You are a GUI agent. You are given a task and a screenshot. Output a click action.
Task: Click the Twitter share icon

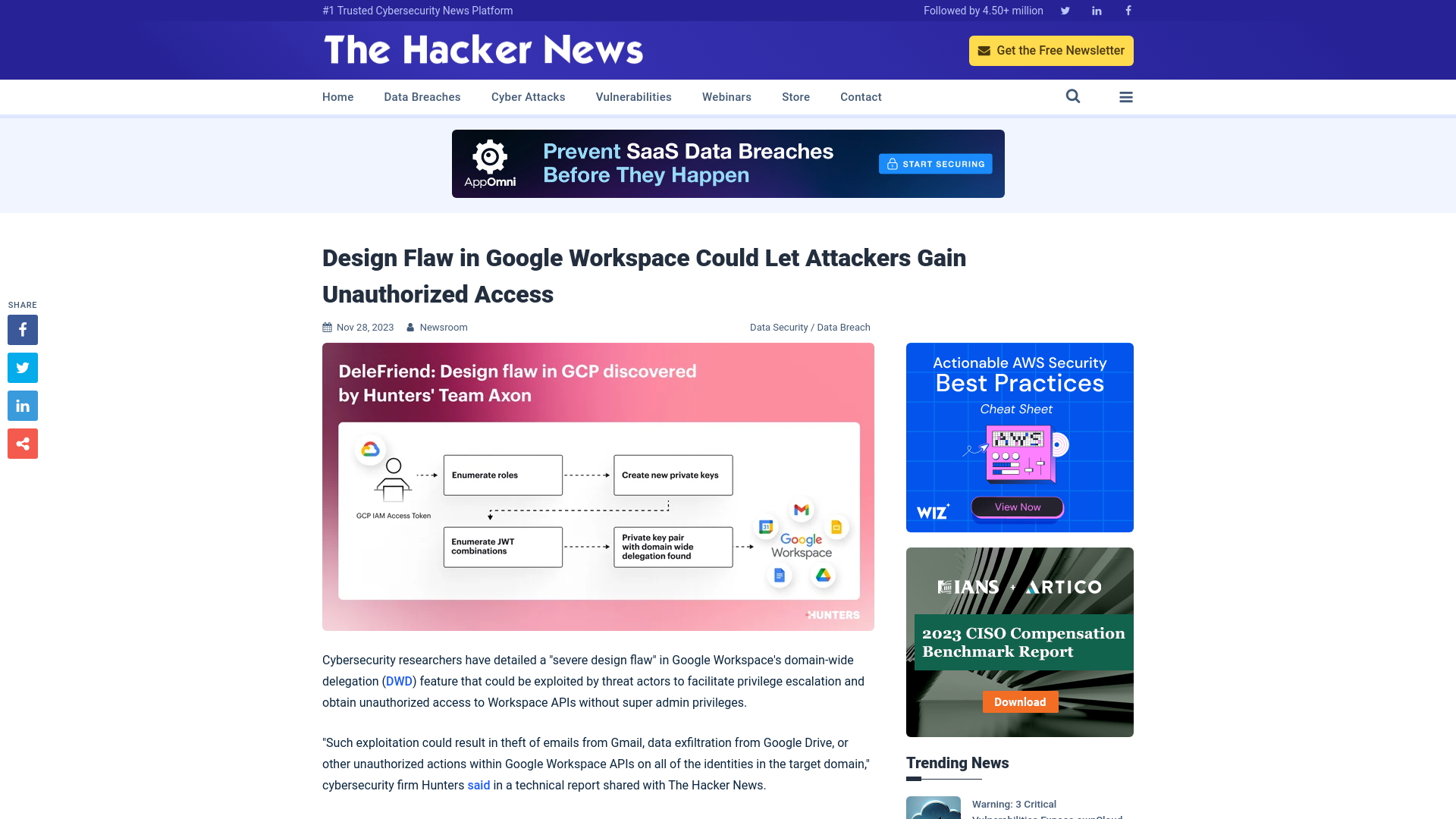click(22, 367)
